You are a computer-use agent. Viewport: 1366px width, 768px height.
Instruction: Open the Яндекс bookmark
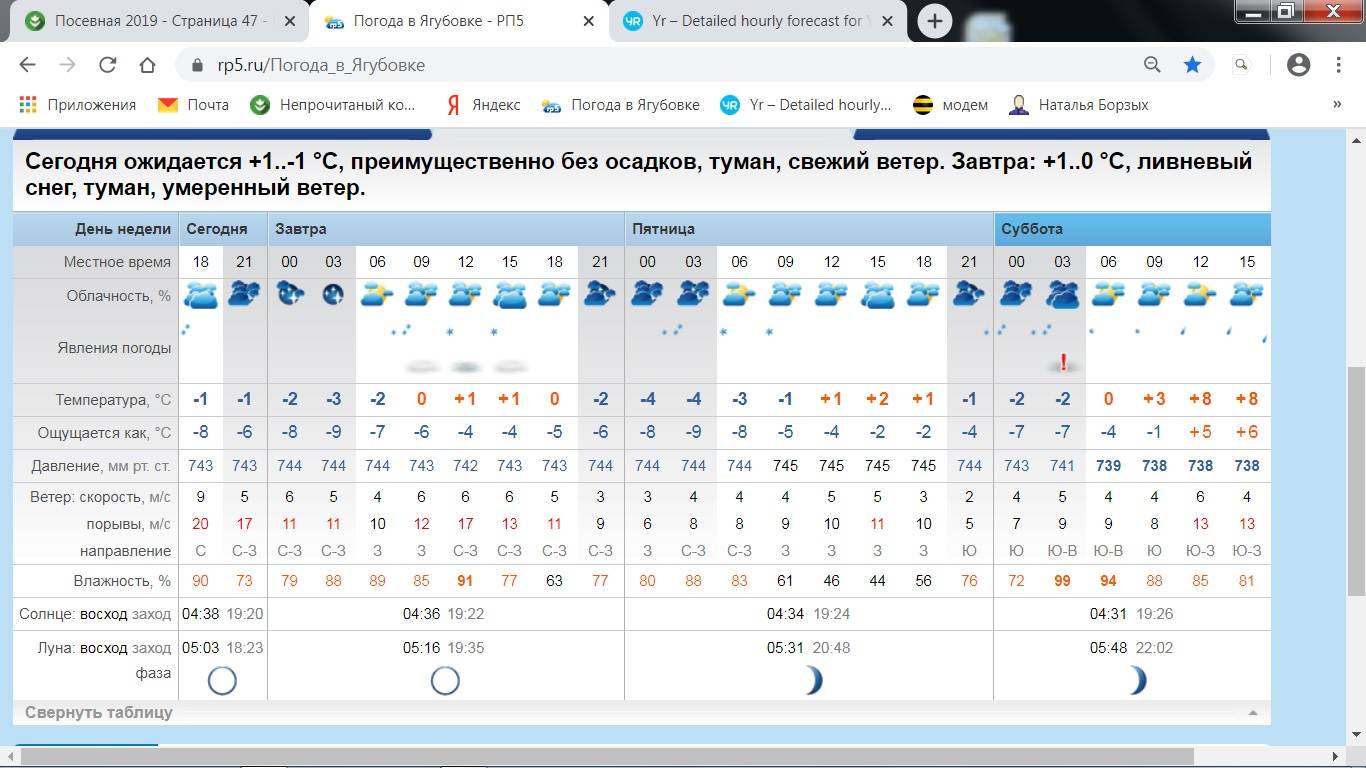point(484,105)
